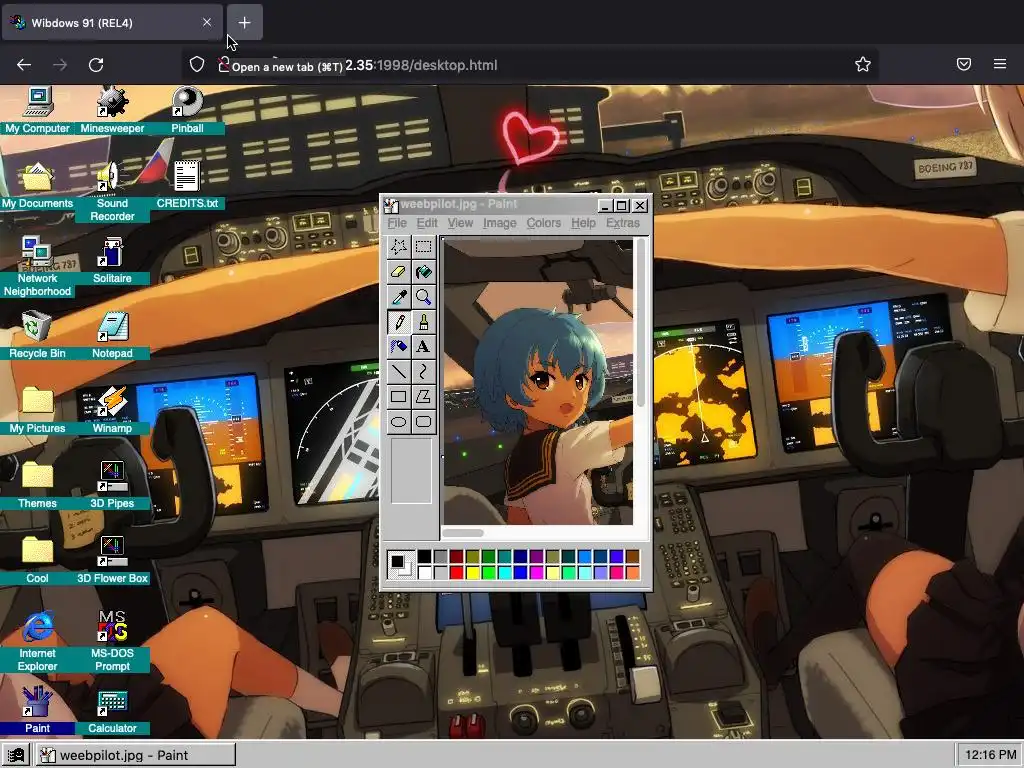Open the Help menu in Paint
The height and width of the screenshot is (768, 1024).
[x=583, y=223]
